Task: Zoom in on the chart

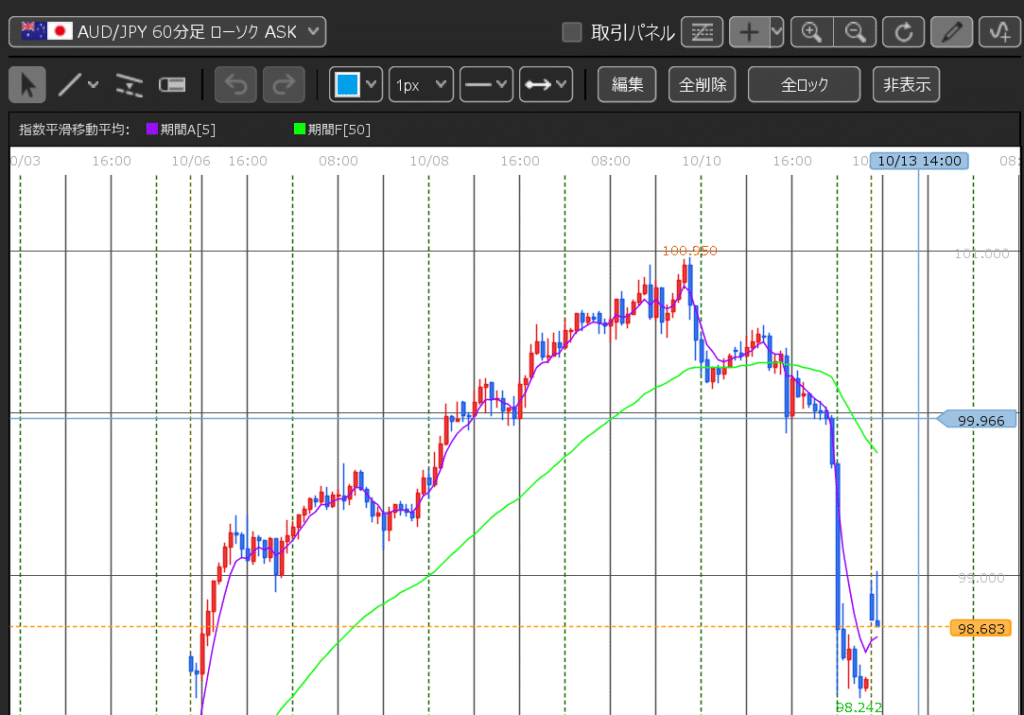Action: 811,32
